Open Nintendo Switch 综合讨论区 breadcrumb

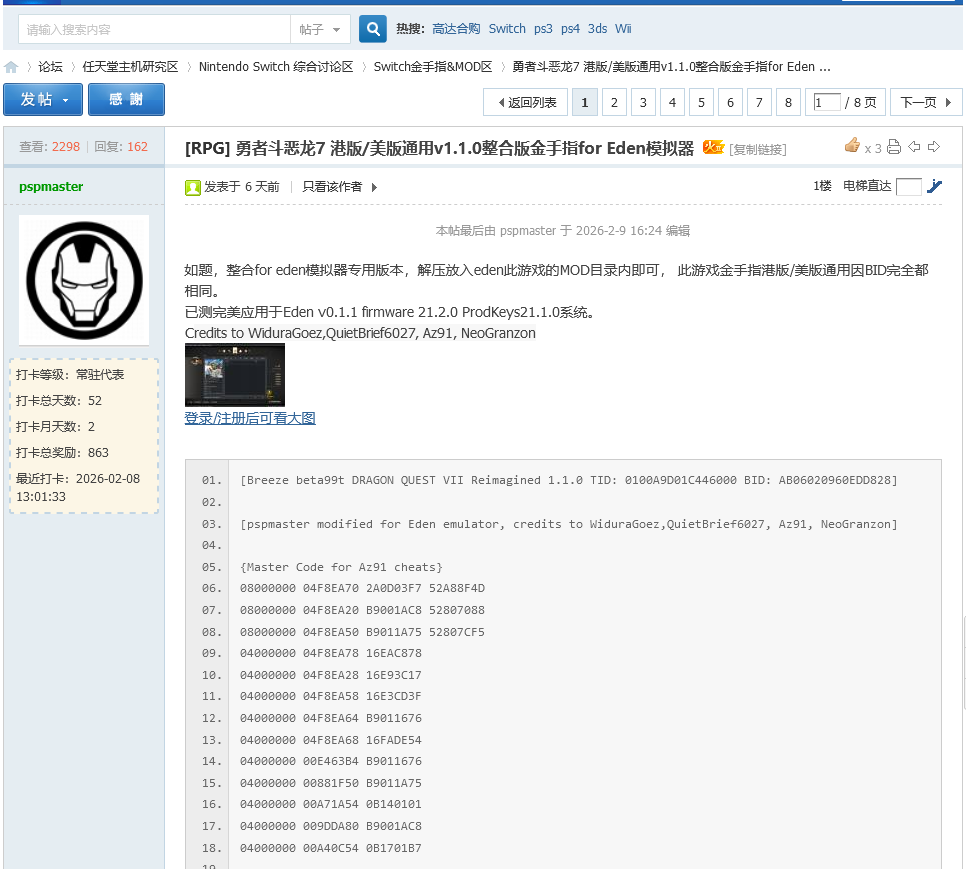tap(275, 67)
